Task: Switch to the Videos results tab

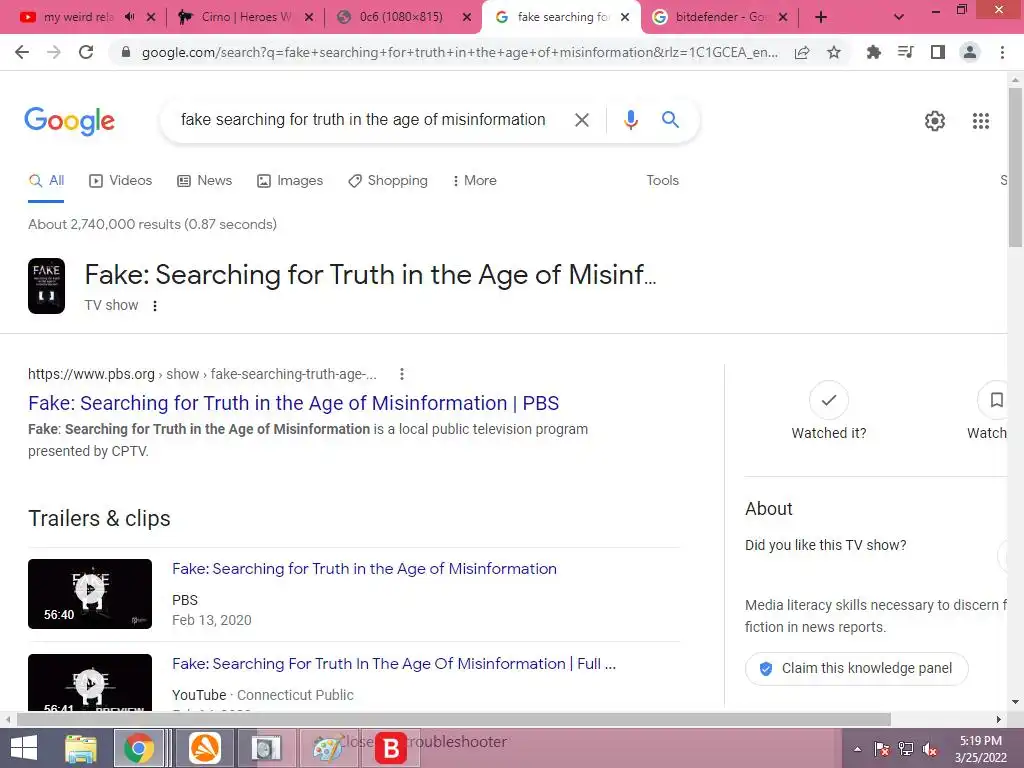Action: coord(121,180)
